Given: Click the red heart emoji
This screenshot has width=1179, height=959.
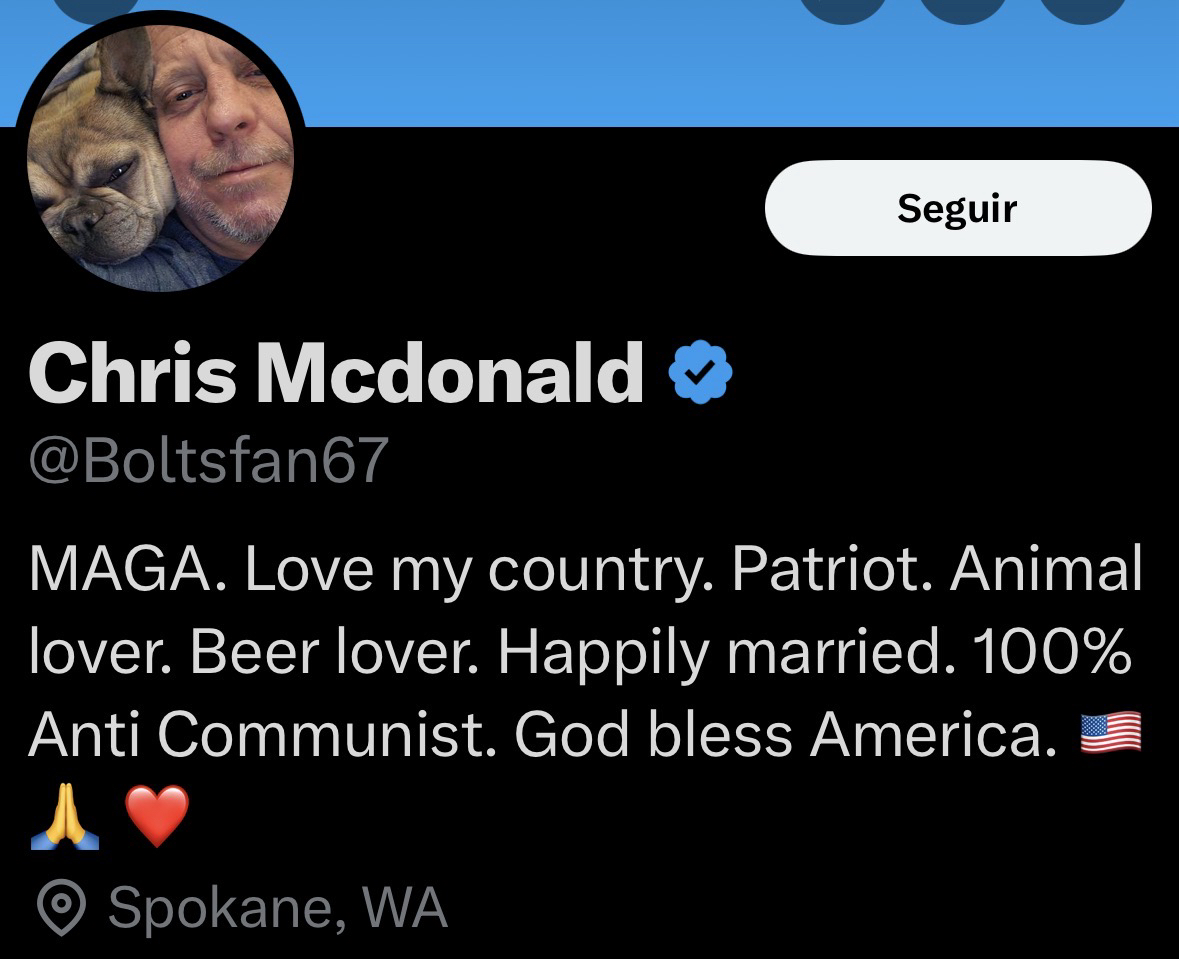Looking at the screenshot, I should point(156,815).
